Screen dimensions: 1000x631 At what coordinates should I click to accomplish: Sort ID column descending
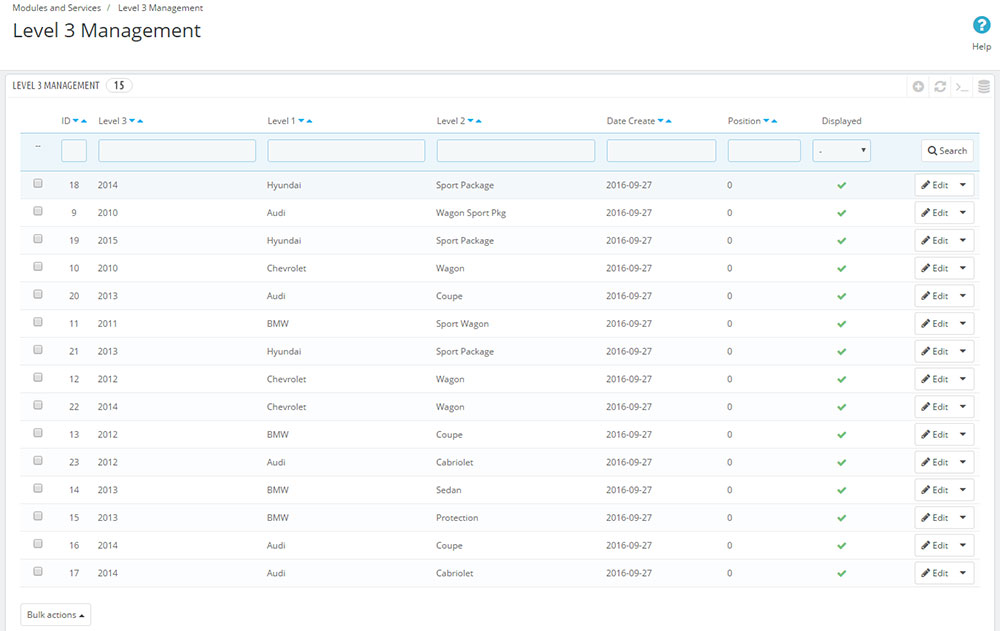(75, 121)
